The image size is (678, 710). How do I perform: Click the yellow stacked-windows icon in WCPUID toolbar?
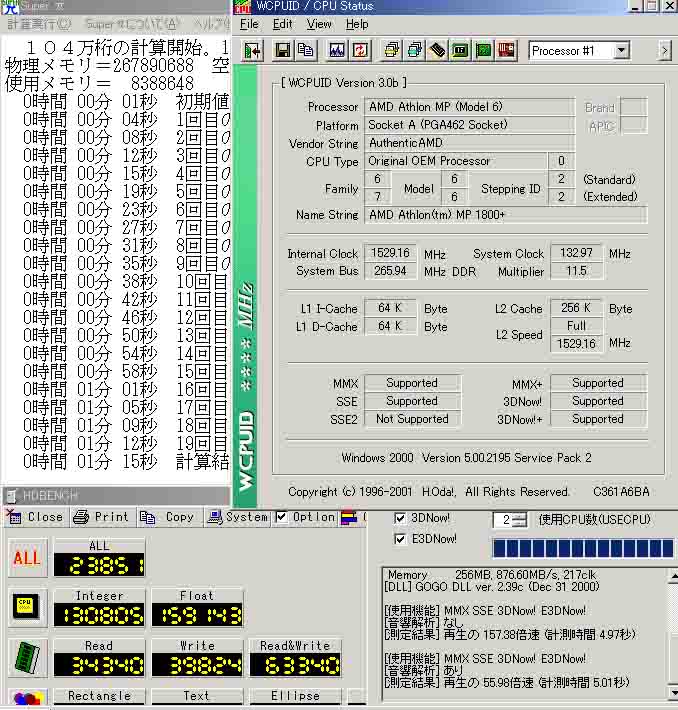(391, 50)
